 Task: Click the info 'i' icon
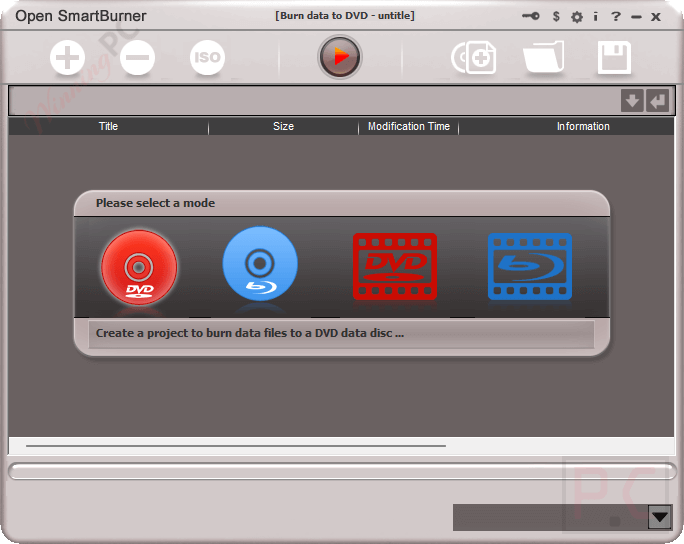[x=595, y=17]
